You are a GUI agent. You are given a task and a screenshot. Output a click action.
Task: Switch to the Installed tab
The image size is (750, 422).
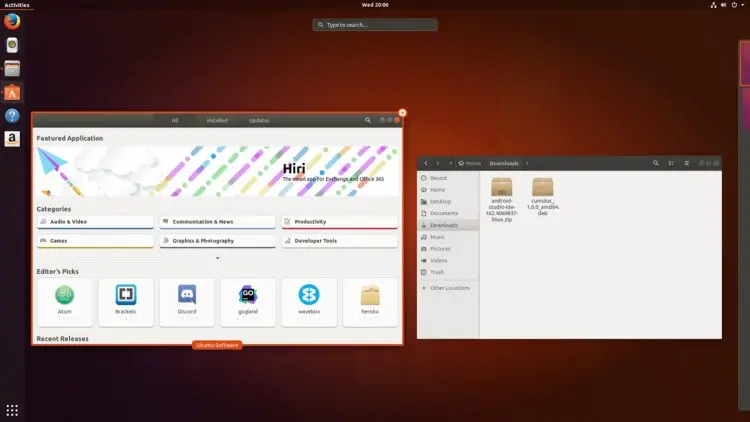pyautogui.click(x=217, y=121)
